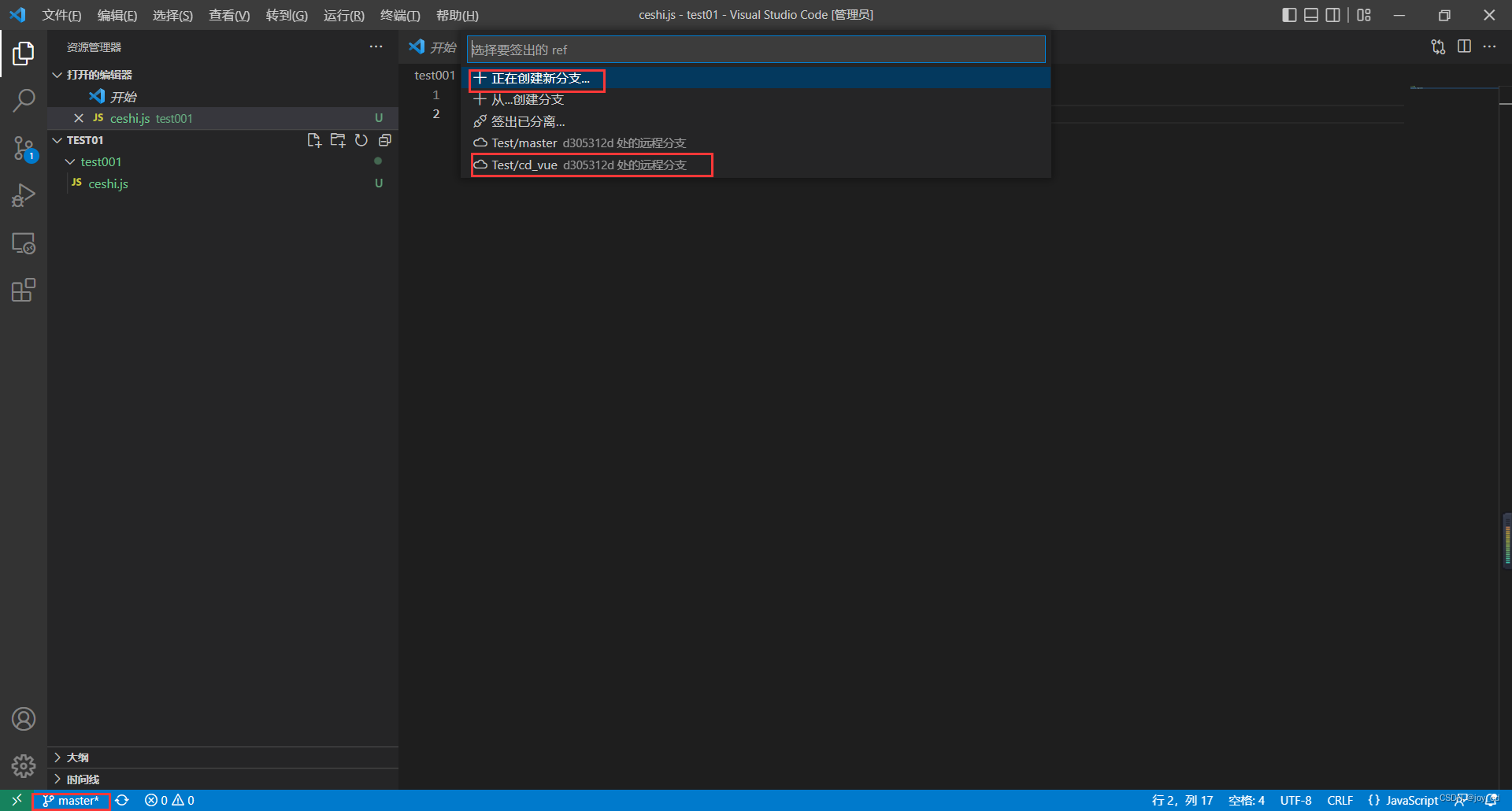Click the New Folder icon in TEST01

tap(338, 140)
